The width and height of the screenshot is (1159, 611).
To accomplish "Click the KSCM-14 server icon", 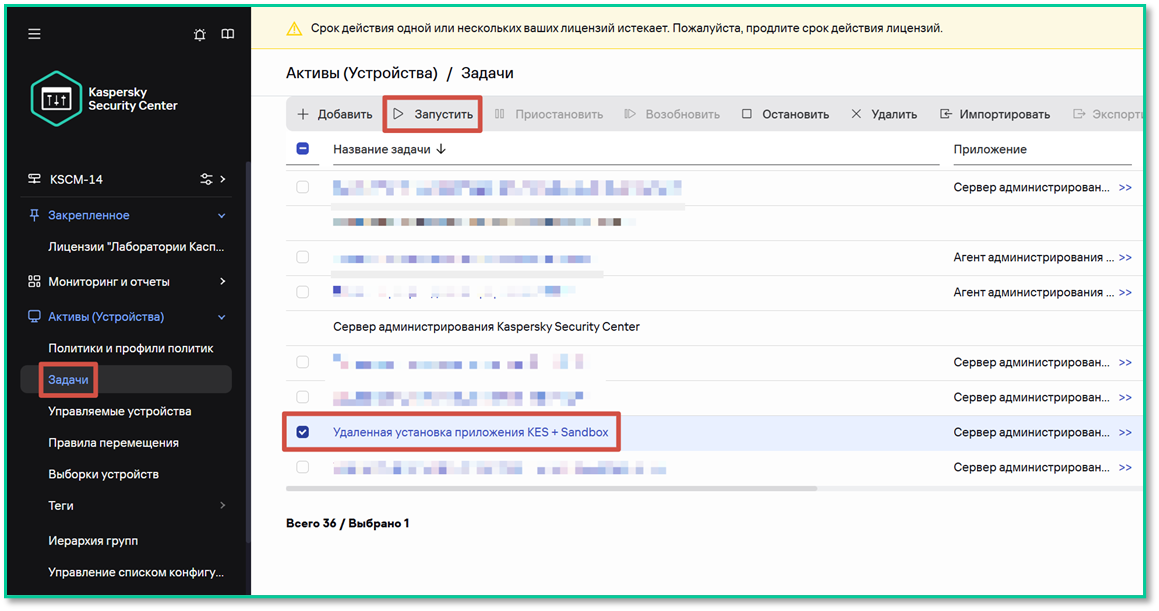I will pos(34,179).
